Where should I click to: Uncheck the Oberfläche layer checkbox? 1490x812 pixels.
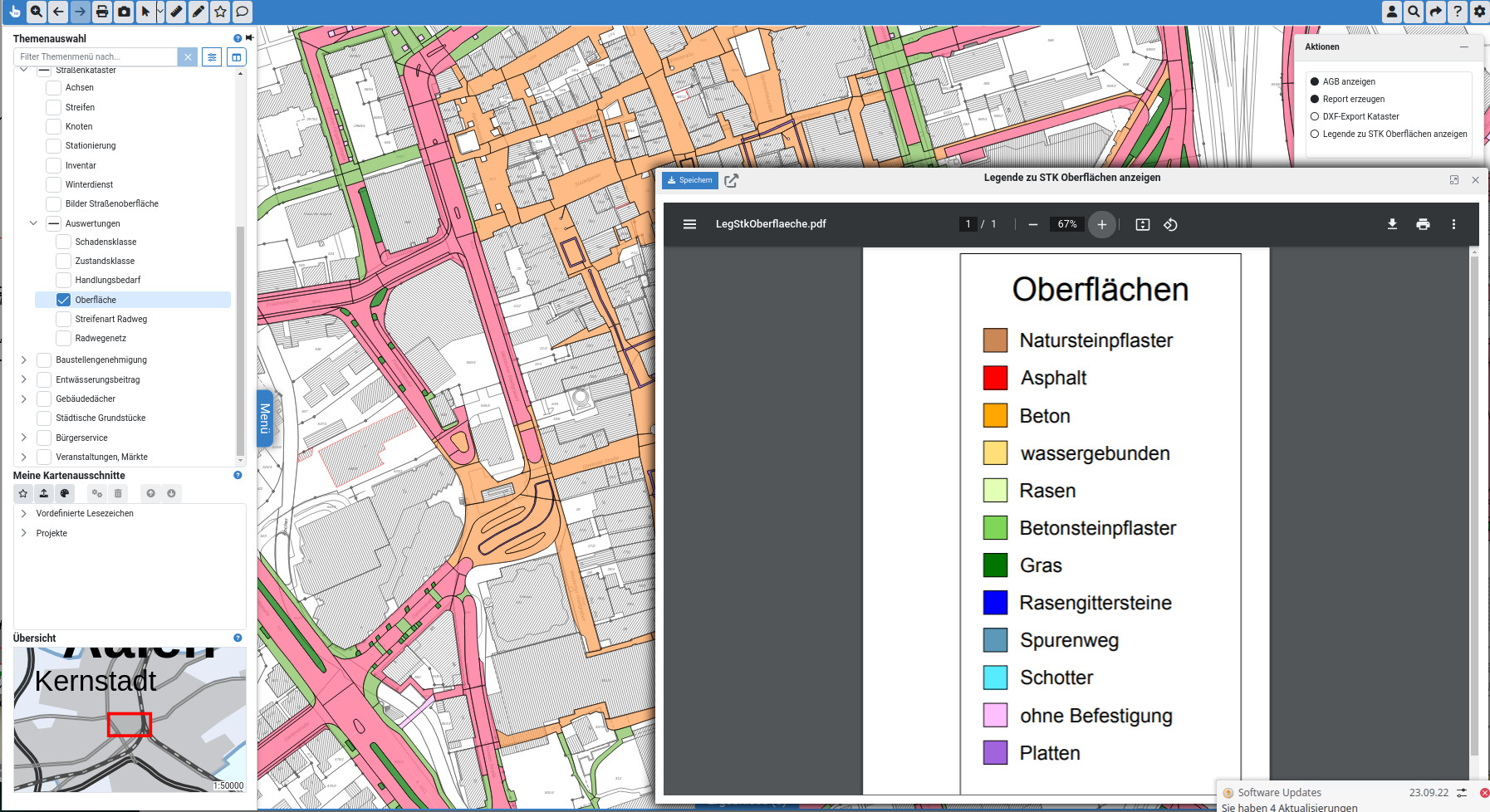pos(63,300)
